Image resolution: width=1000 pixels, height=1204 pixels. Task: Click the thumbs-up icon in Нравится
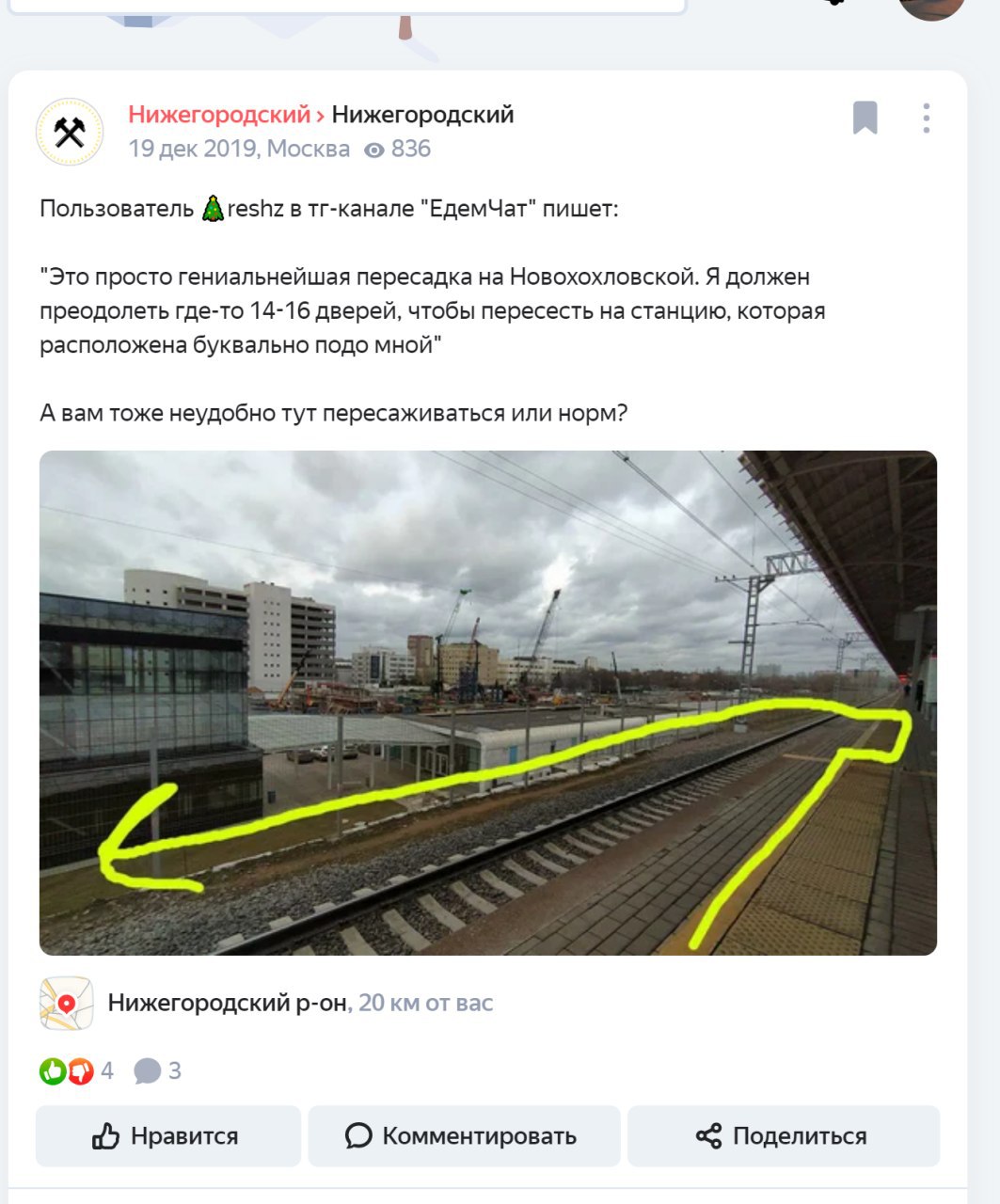[x=105, y=1136]
